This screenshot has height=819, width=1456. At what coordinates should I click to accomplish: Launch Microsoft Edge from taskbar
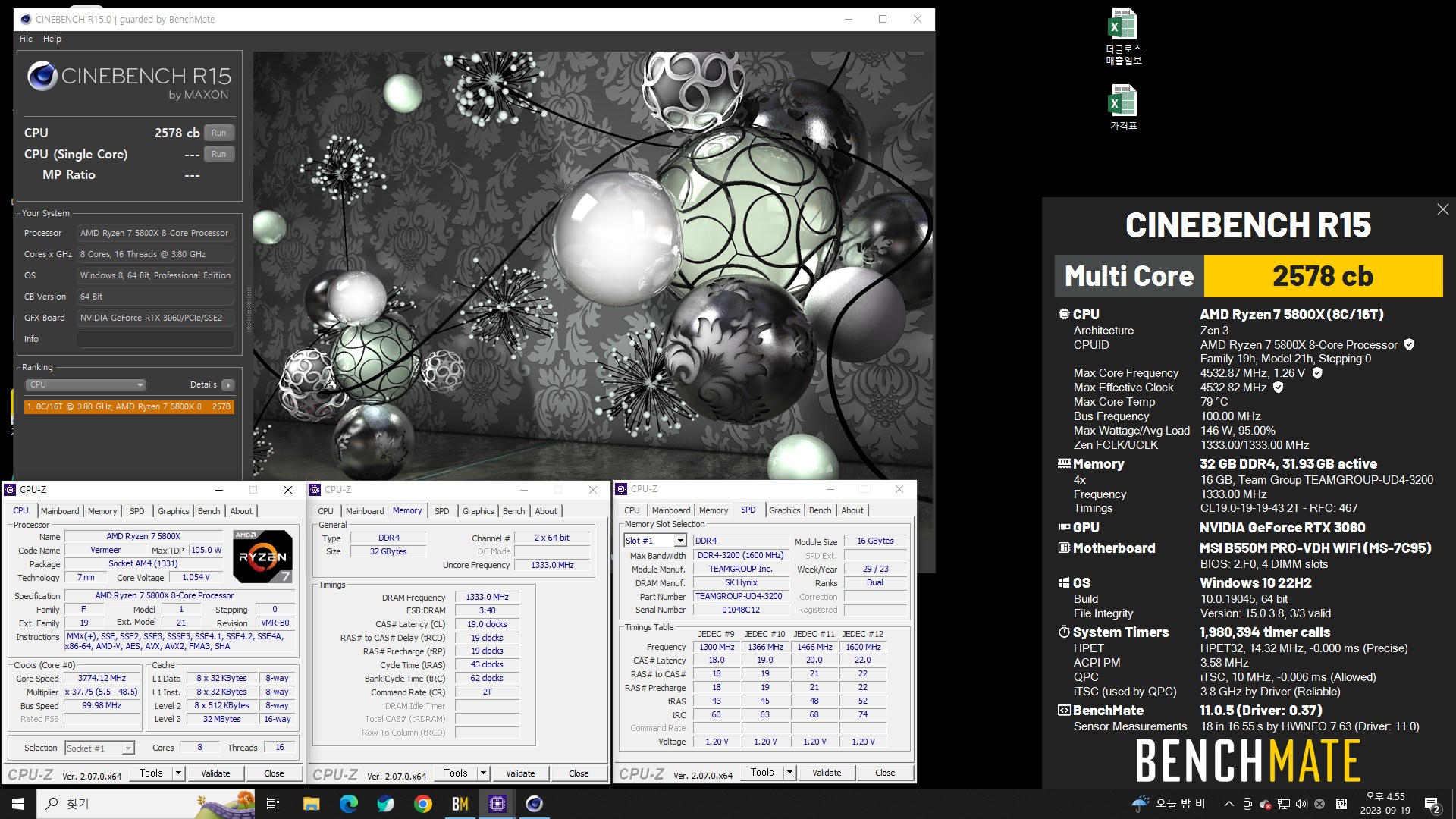349,804
